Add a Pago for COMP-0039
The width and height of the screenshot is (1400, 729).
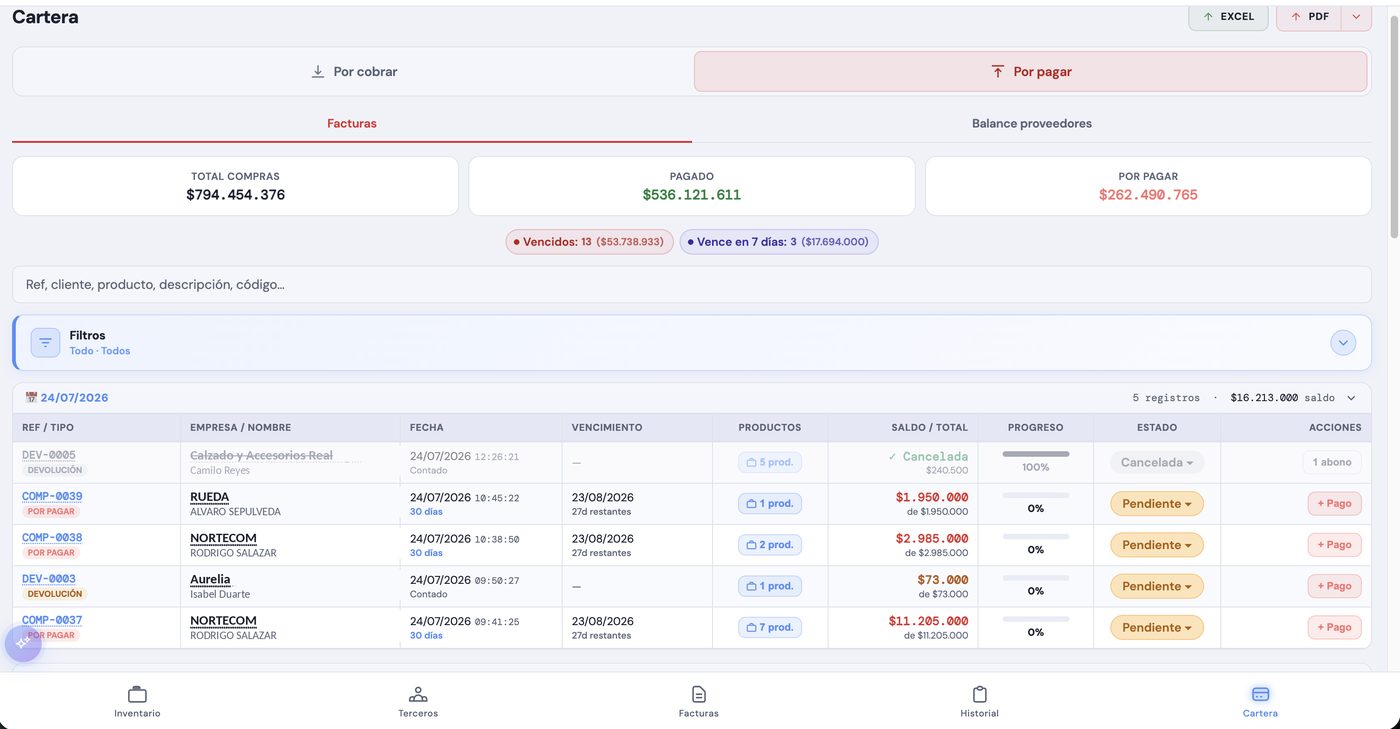1335,504
